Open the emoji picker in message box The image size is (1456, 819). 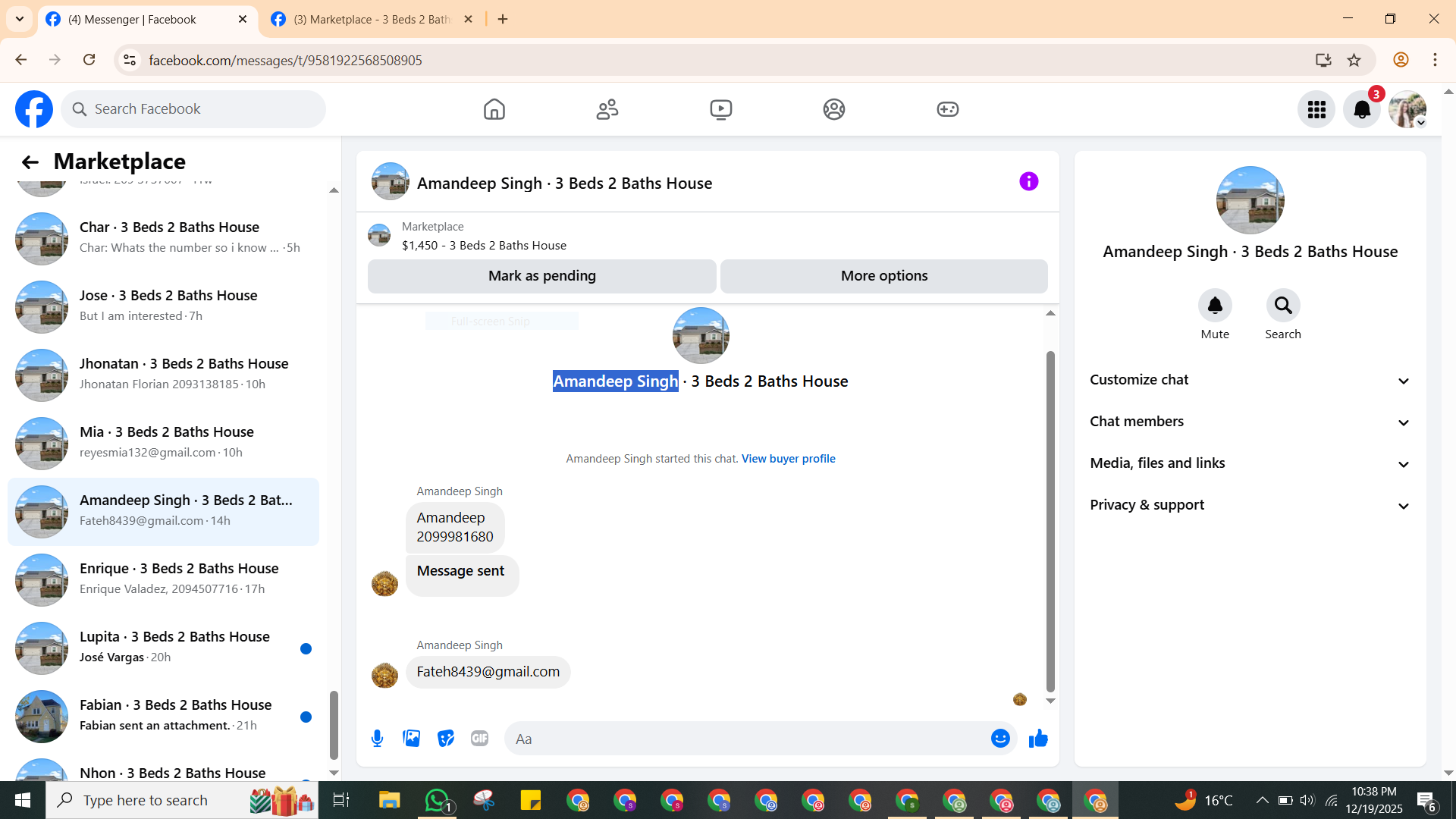pos(1000,739)
